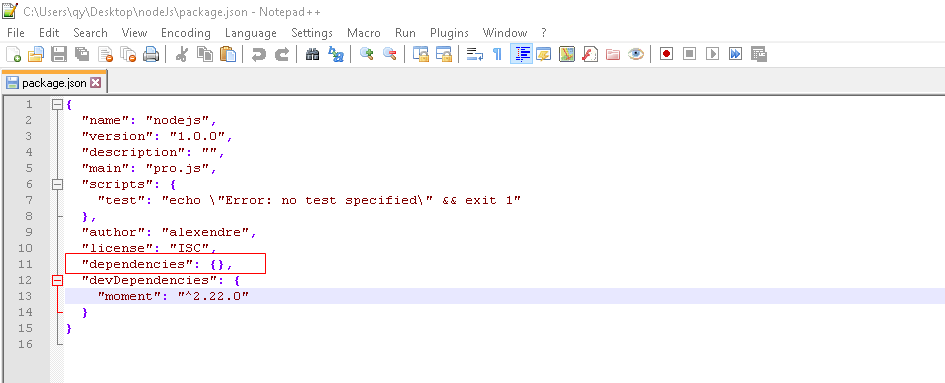Show the Document Map panel icon
945x383 pixels.
point(567,54)
